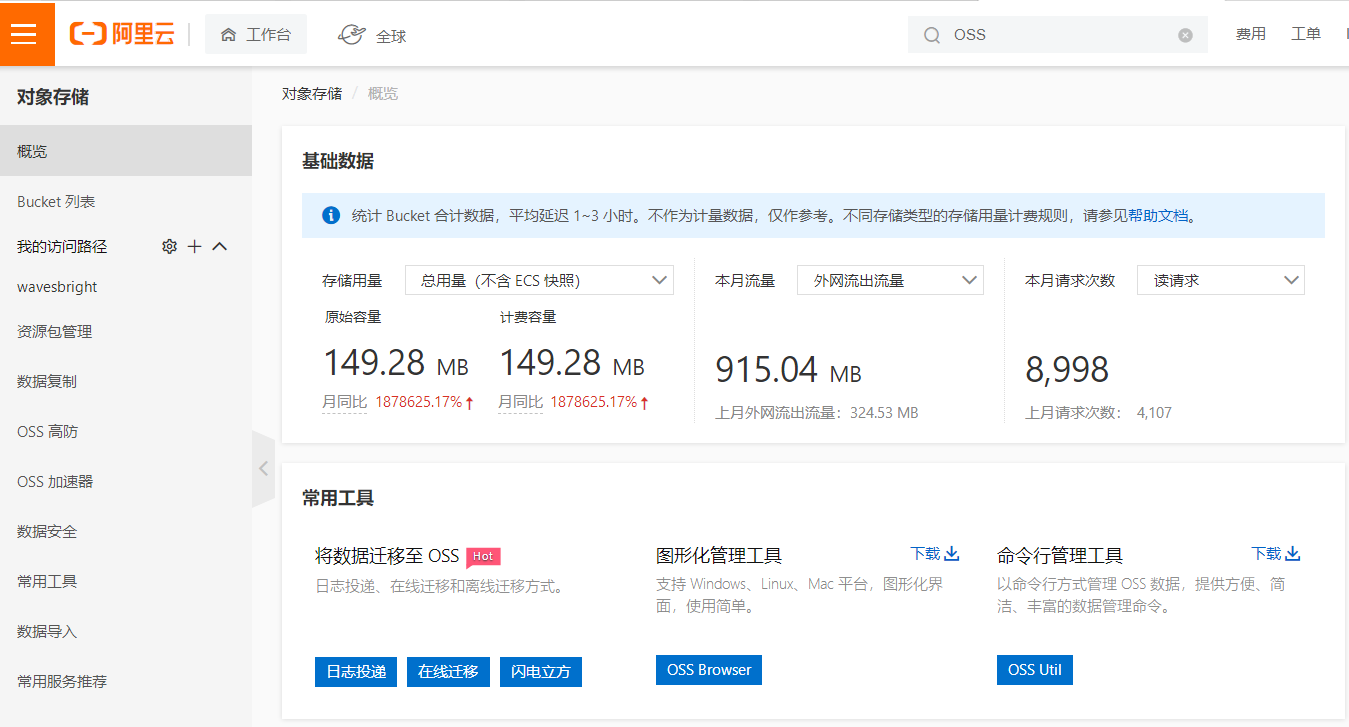
Task: Open the 全球 region selector
Action: 372,35
